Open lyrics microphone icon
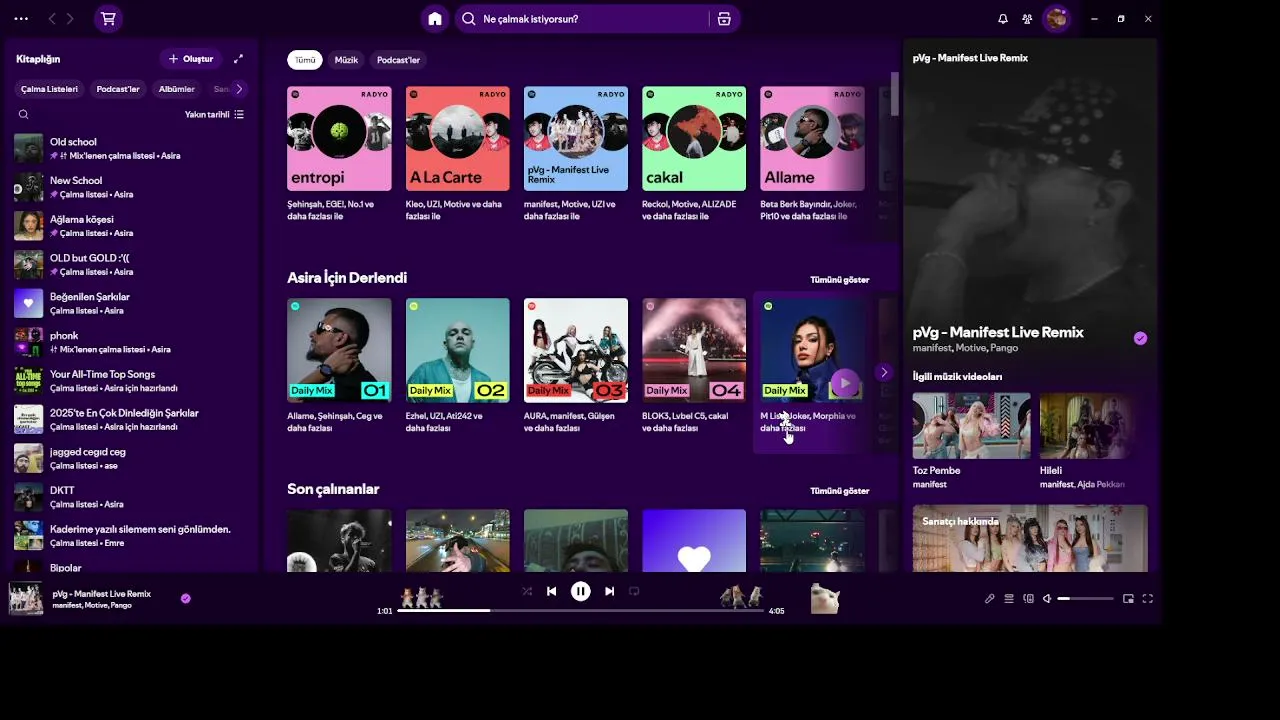Viewport: 1280px width, 720px height. click(989, 599)
